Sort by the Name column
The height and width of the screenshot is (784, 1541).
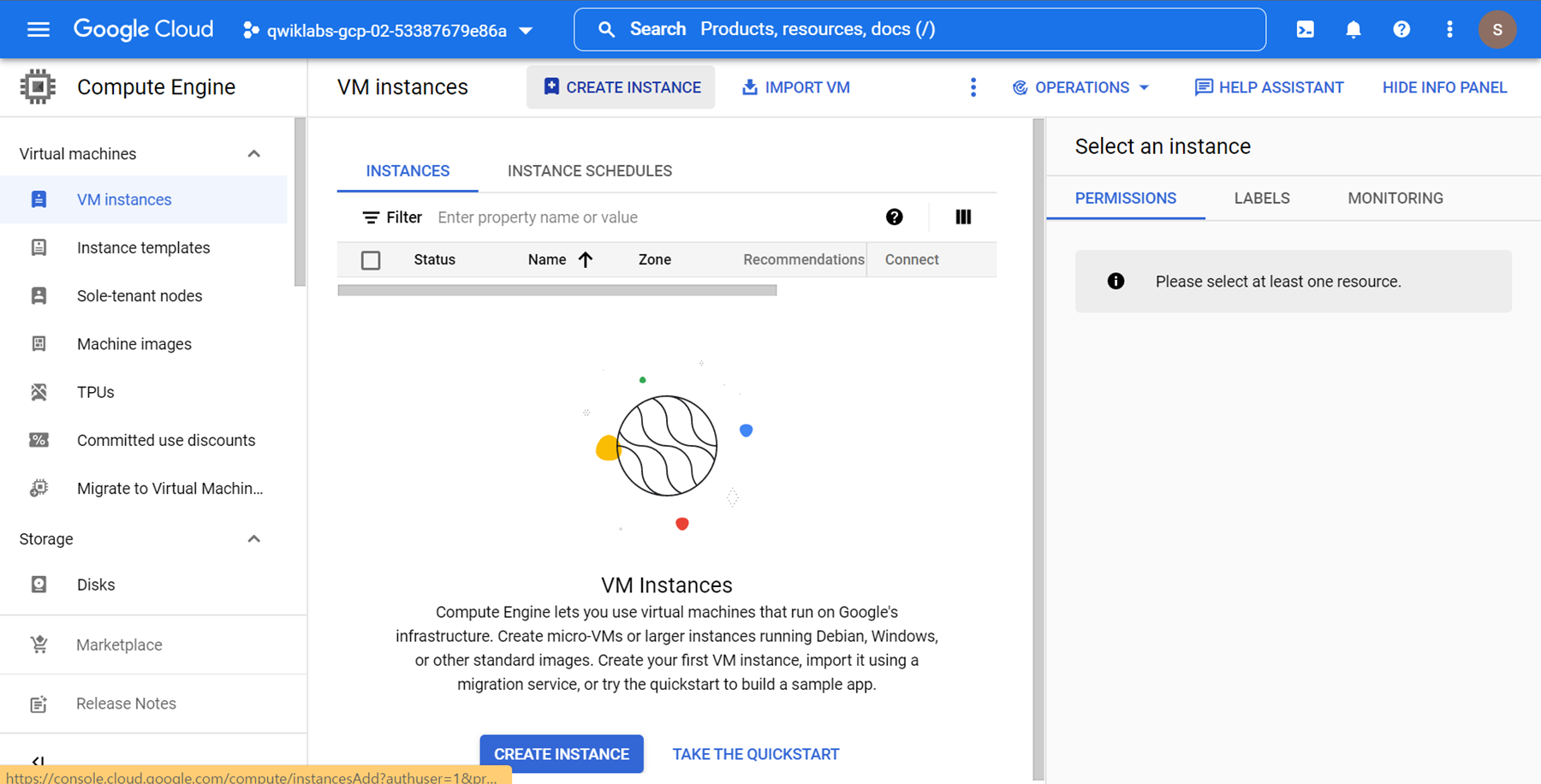560,259
